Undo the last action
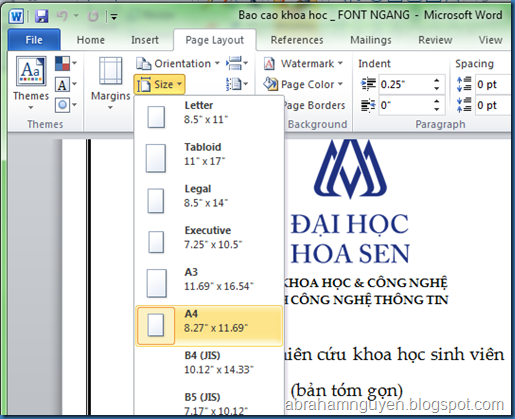515x419 pixels. (62, 16)
